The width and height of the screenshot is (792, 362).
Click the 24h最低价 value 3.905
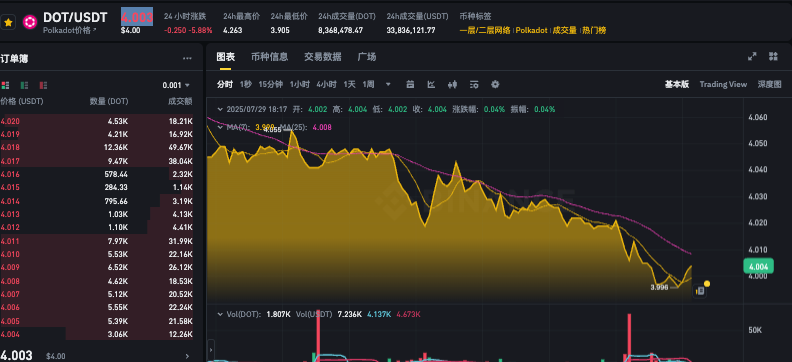[x=280, y=30]
